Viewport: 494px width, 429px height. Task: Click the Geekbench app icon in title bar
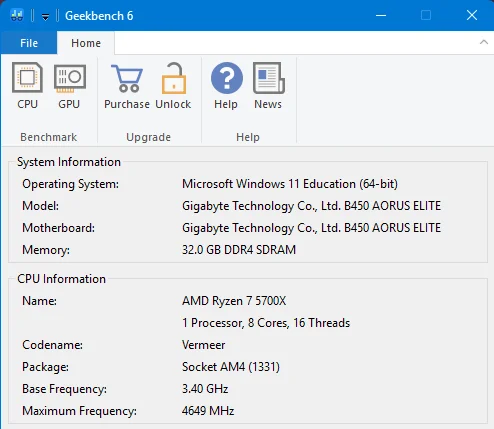[x=17, y=15]
